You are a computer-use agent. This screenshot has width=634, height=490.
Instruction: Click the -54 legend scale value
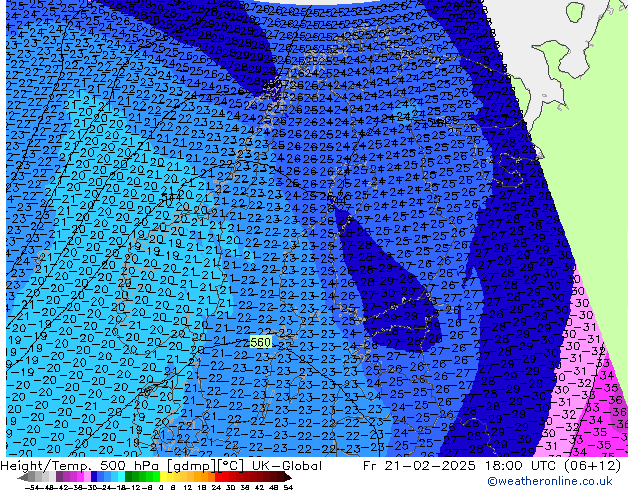32,488
